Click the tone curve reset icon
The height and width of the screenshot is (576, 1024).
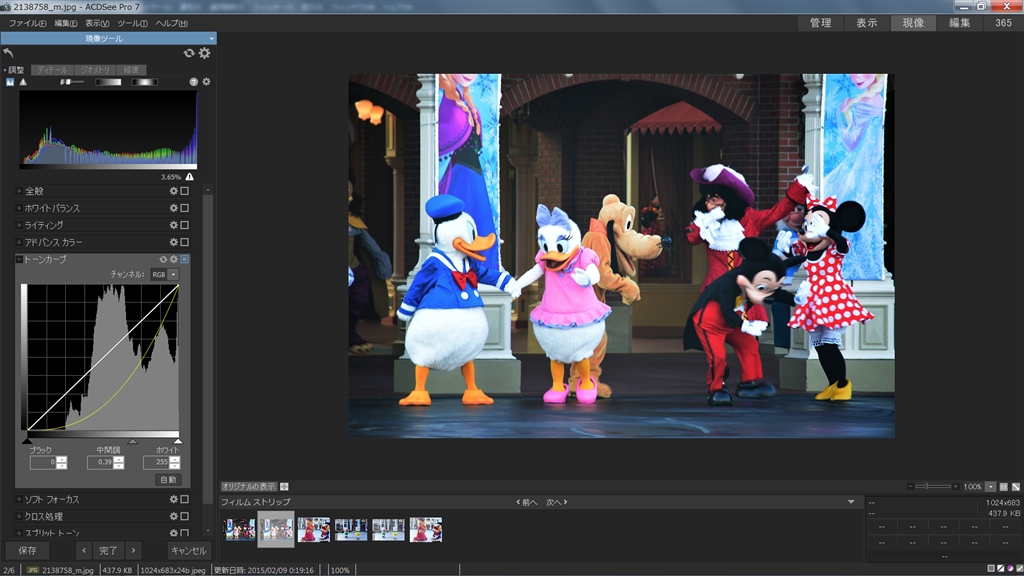coord(163,259)
